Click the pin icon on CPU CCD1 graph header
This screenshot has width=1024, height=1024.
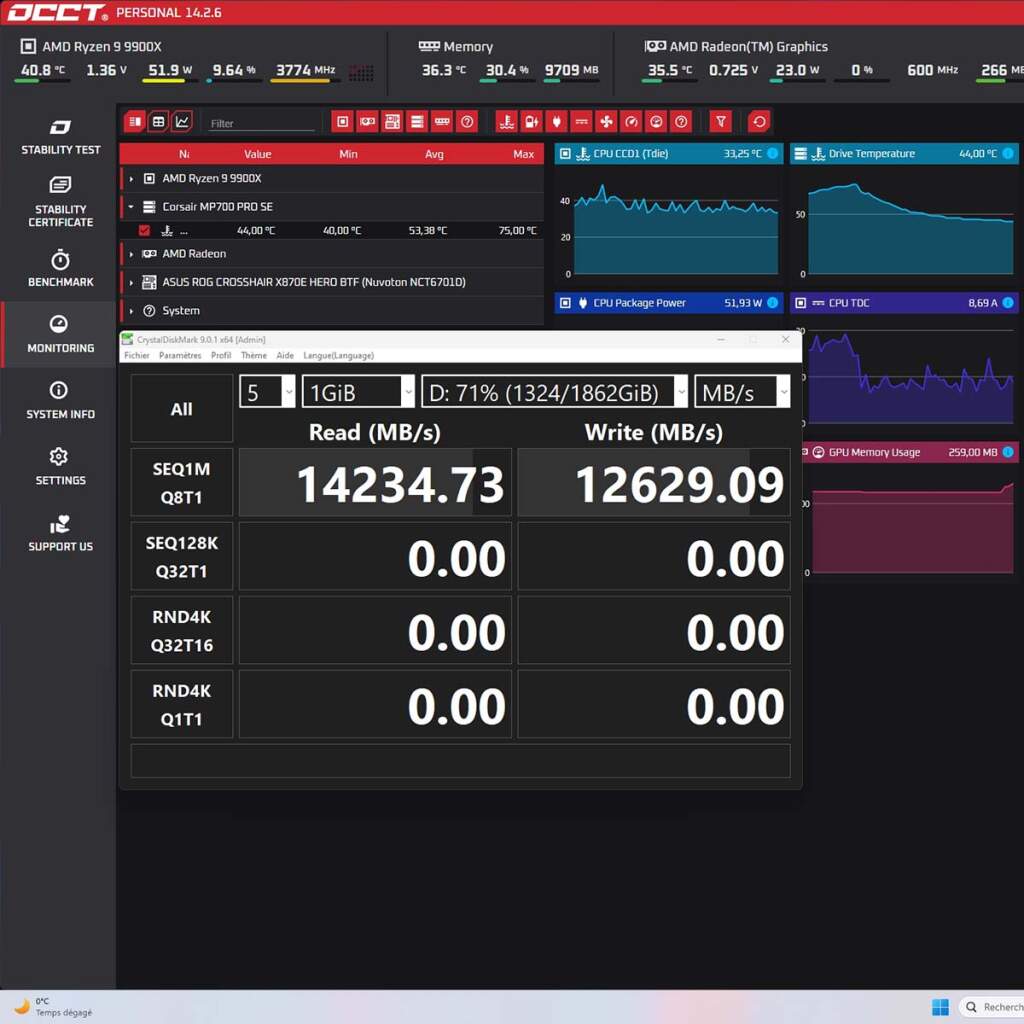coord(565,154)
